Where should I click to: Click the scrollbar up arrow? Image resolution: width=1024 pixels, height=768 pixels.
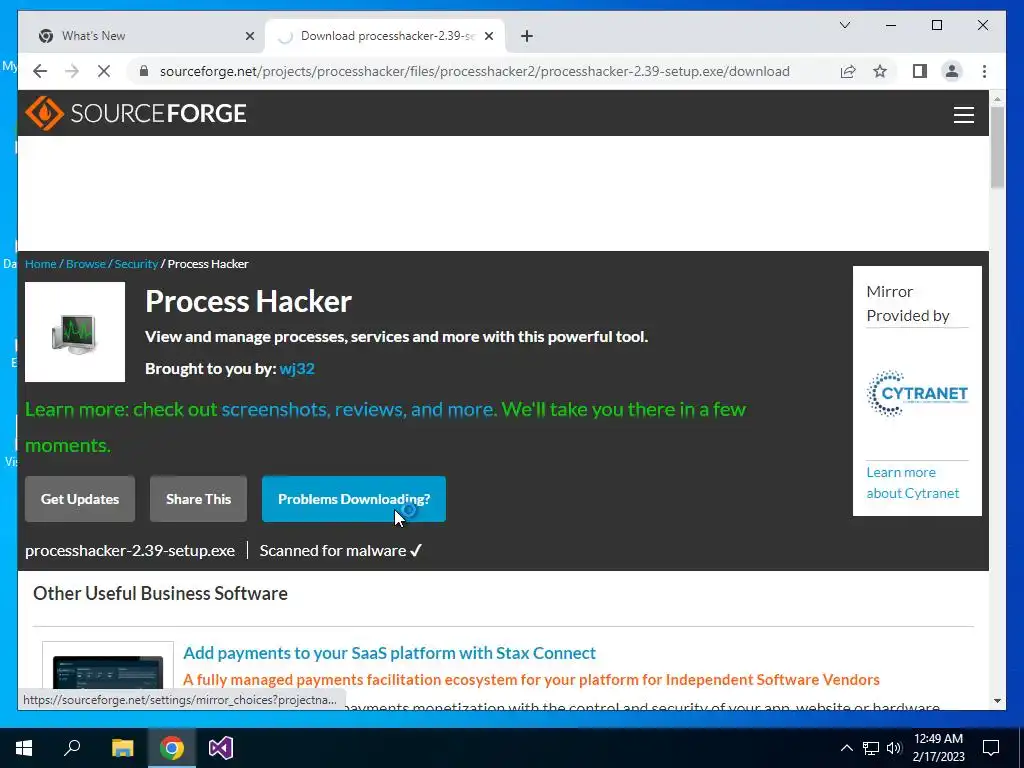[997, 99]
